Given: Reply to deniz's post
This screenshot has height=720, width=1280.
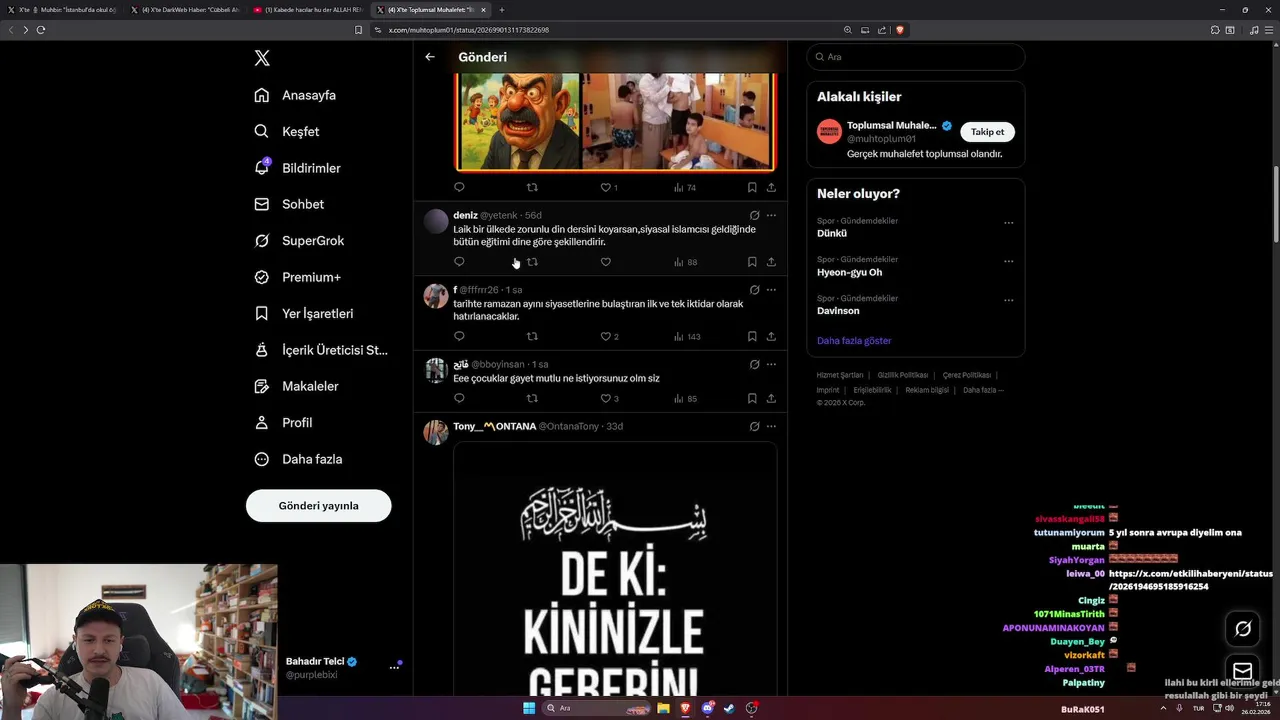Looking at the screenshot, I should pos(459,262).
